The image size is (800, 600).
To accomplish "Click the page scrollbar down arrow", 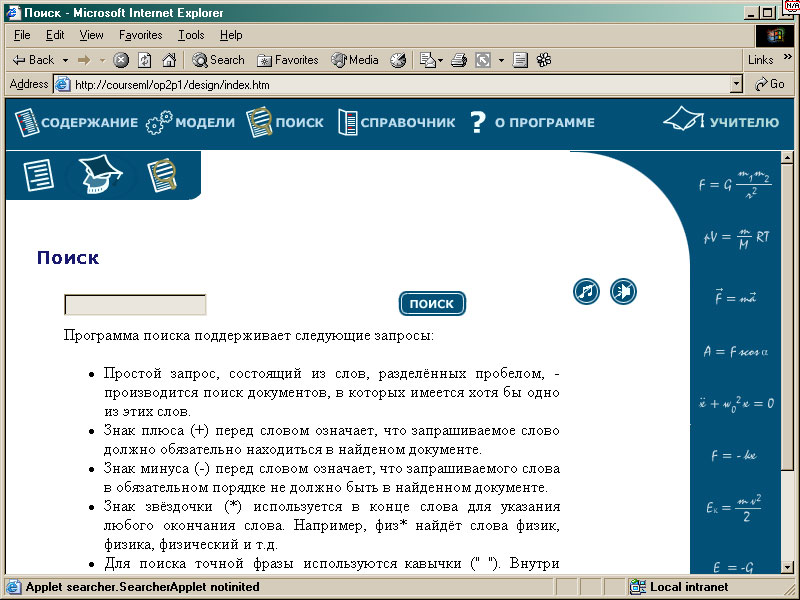I will pyautogui.click(x=787, y=567).
